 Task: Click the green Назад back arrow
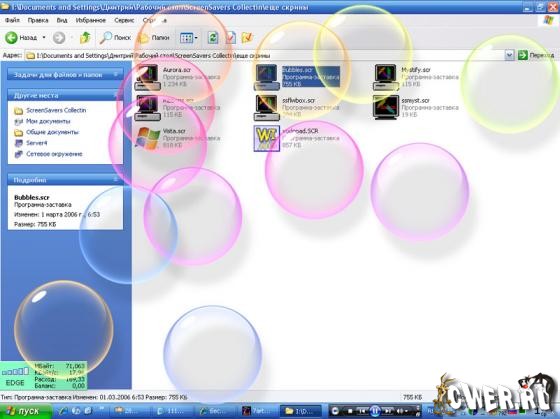coord(11,38)
